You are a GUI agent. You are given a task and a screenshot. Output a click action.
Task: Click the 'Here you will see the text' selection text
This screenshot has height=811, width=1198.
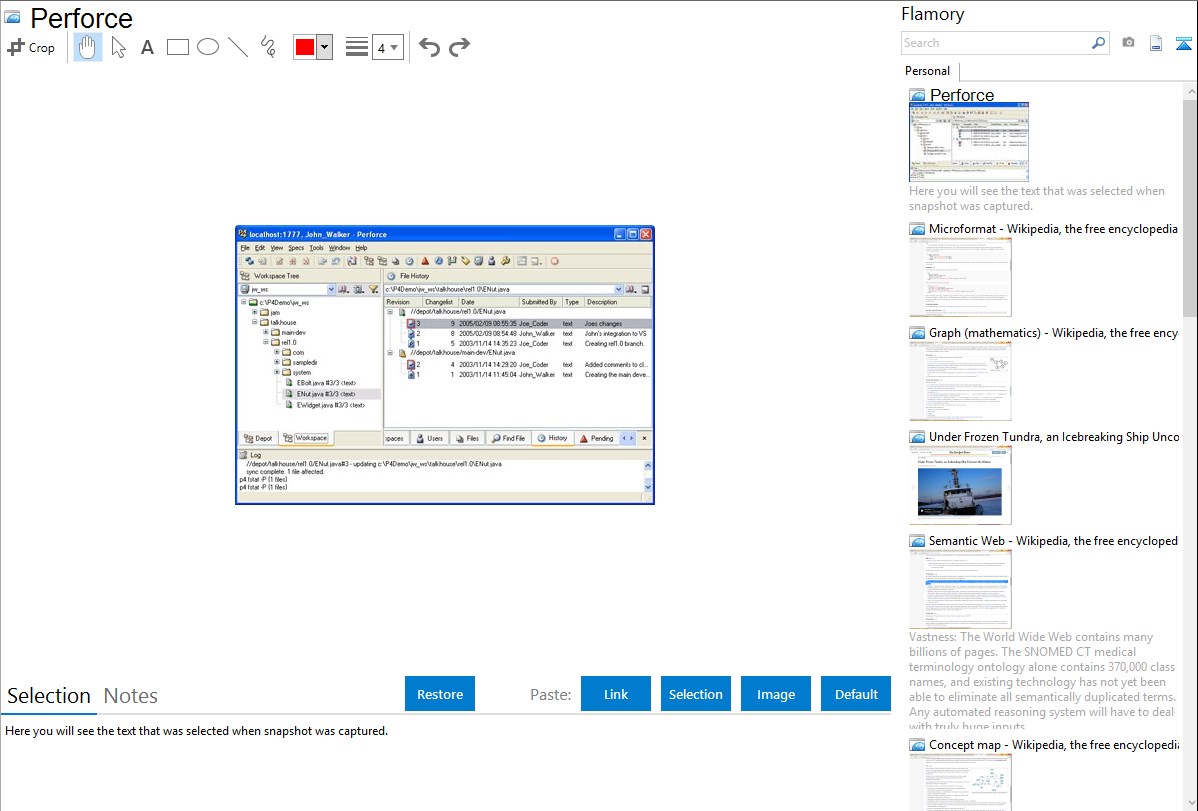pos(196,731)
